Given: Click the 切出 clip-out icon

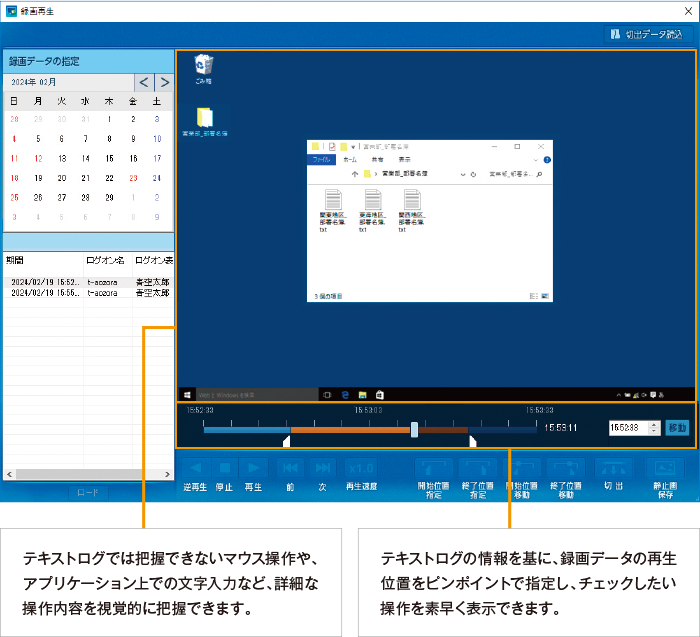Looking at the screenshot, I should 613,468.
